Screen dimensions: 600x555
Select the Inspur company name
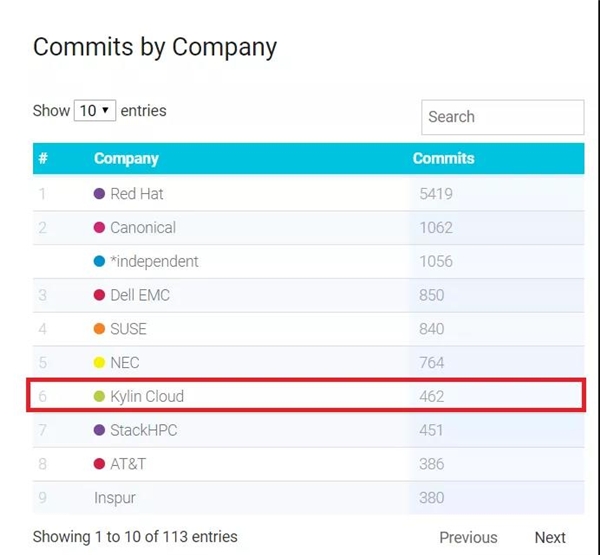[x=115, y=498]
